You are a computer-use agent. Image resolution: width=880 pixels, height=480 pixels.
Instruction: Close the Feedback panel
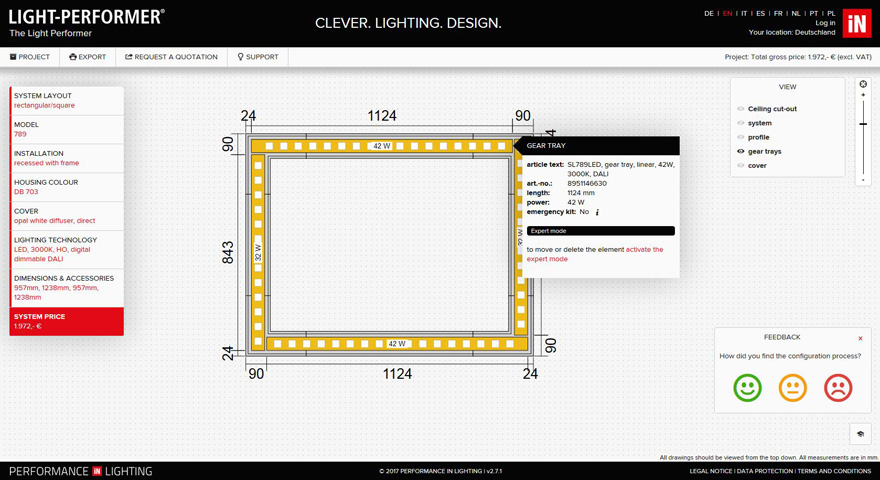pyautogui.click(x=860, y=338)
